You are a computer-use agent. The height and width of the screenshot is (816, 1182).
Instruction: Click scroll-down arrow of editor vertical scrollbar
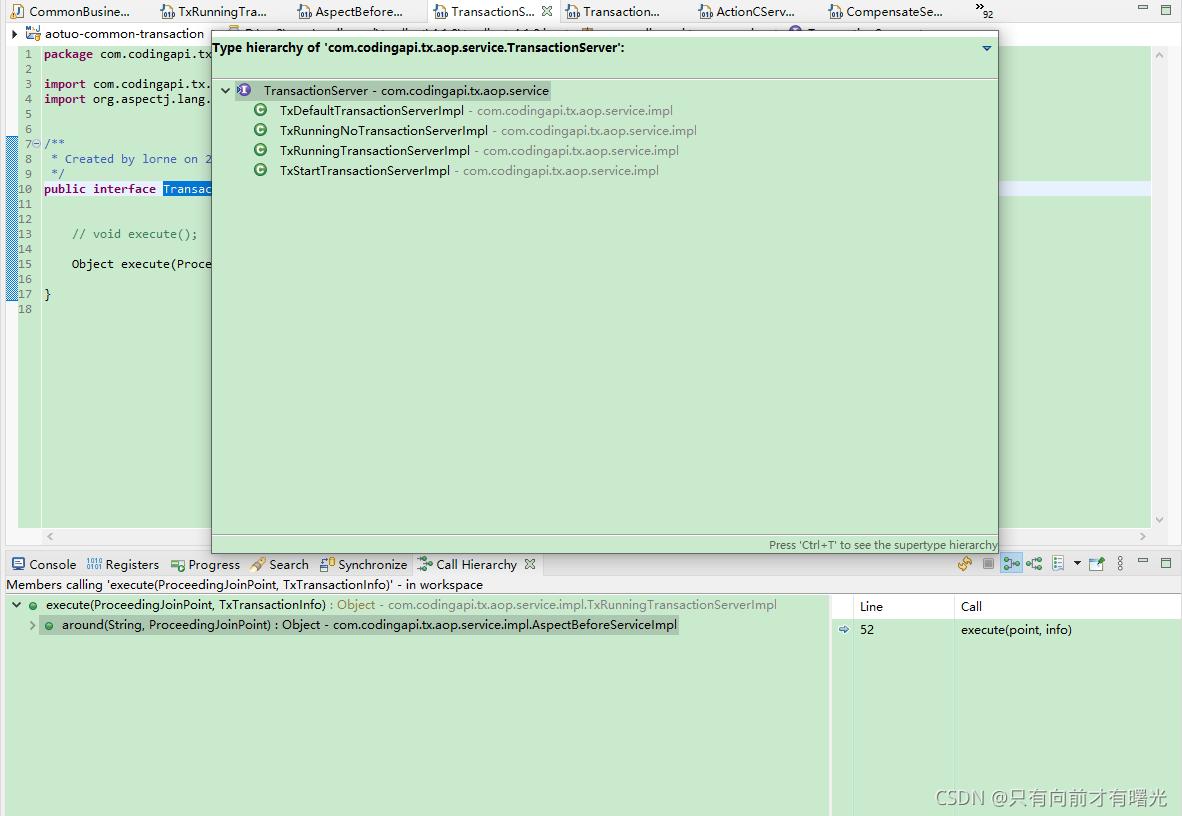click(1159, 520)
